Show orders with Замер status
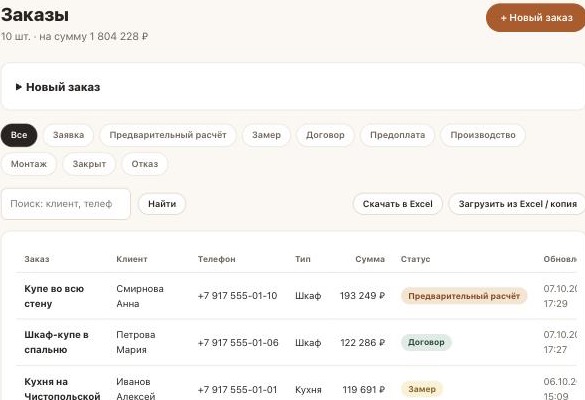585x400 pixels. (266, 135)
